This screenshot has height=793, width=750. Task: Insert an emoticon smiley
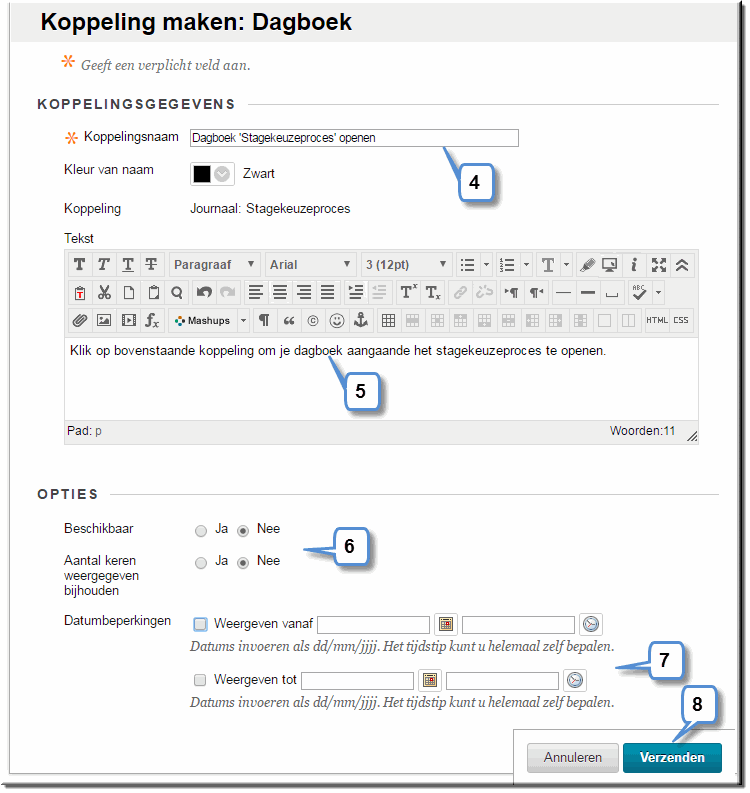337,321
